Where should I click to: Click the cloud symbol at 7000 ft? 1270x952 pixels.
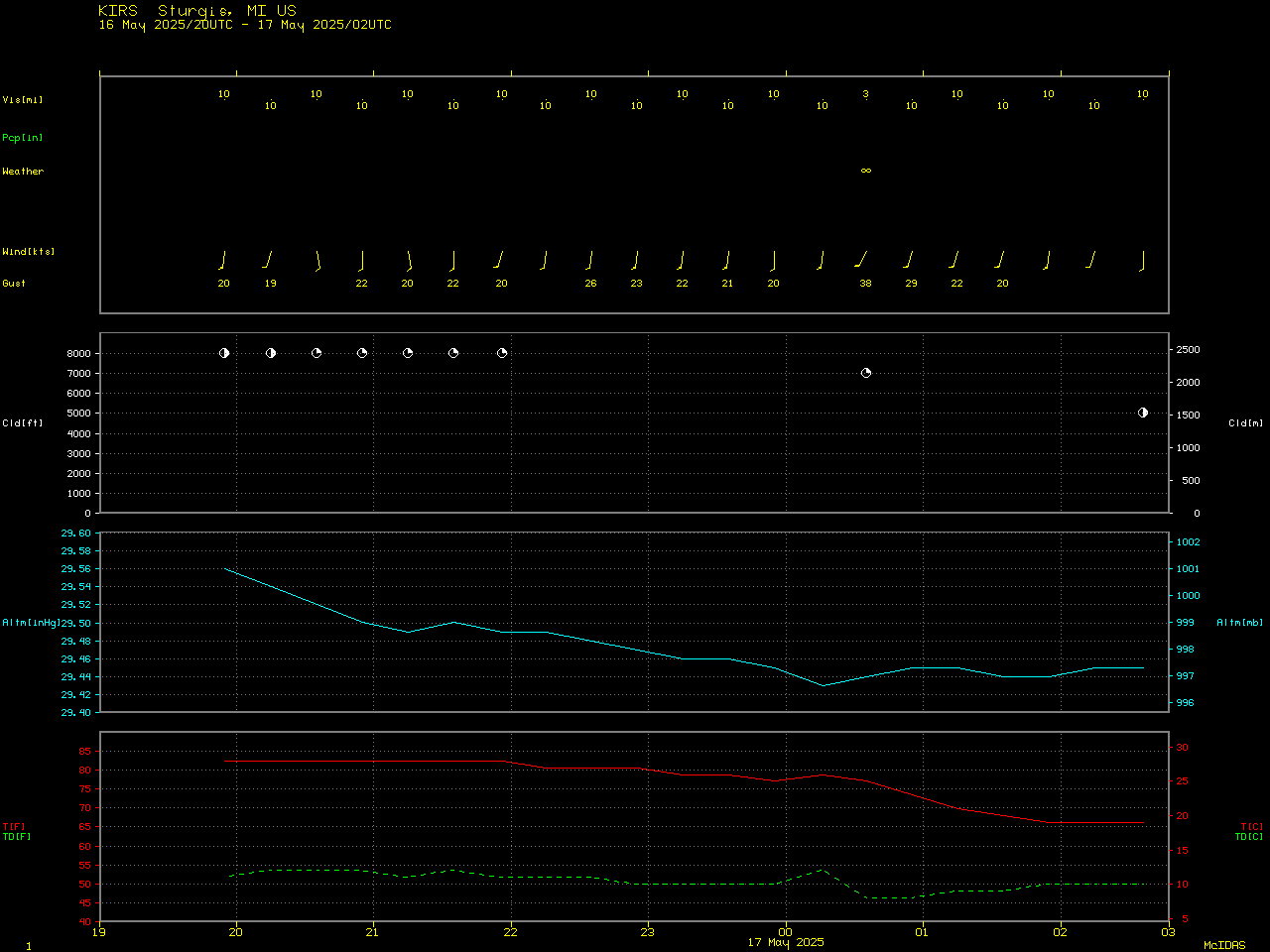(x=865, y=373)
